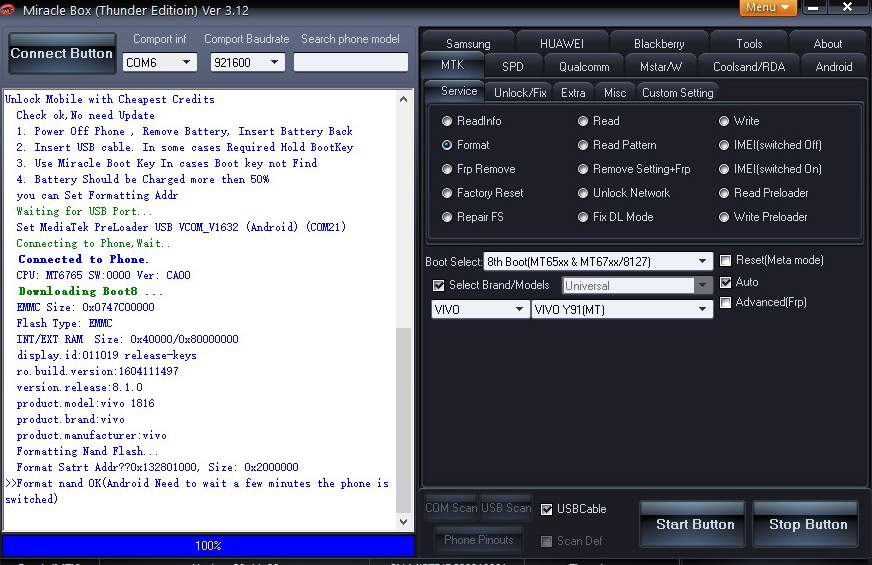Click the log panel scrollbar thumb
The height and width of the screenshot is (565, 872).
click(403, 420)
